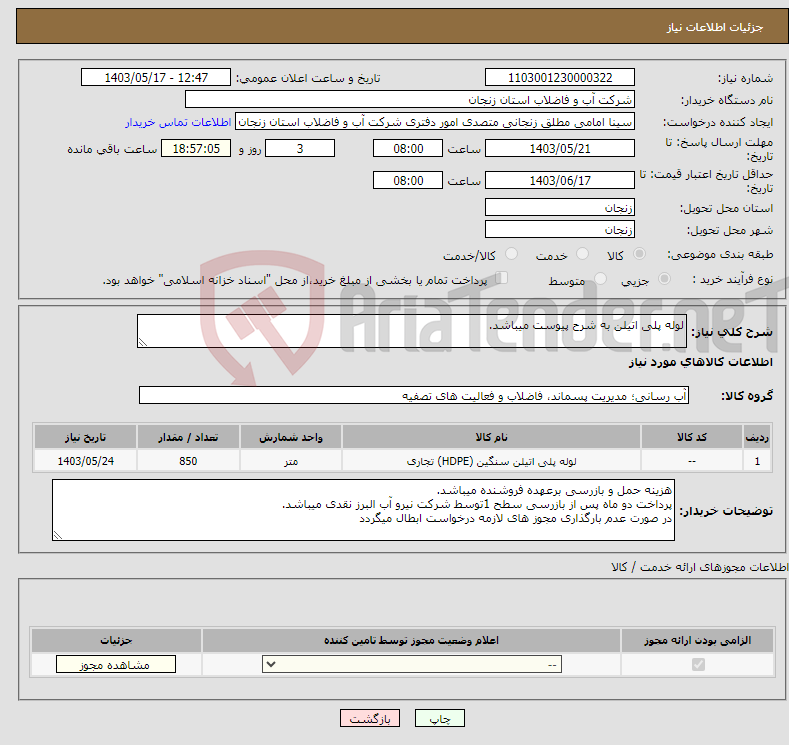Toggle the mandatory permit checkbox
This screenshot has height=745, width=789.
click(698, 665)
